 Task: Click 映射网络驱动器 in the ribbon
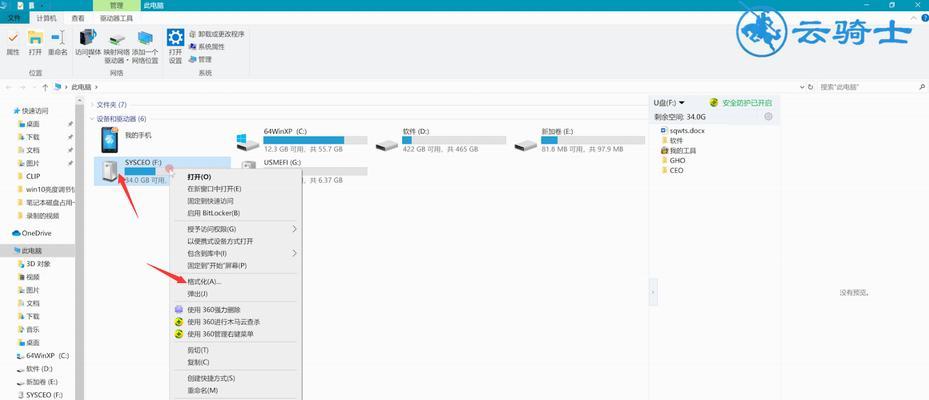click(117, 47)
